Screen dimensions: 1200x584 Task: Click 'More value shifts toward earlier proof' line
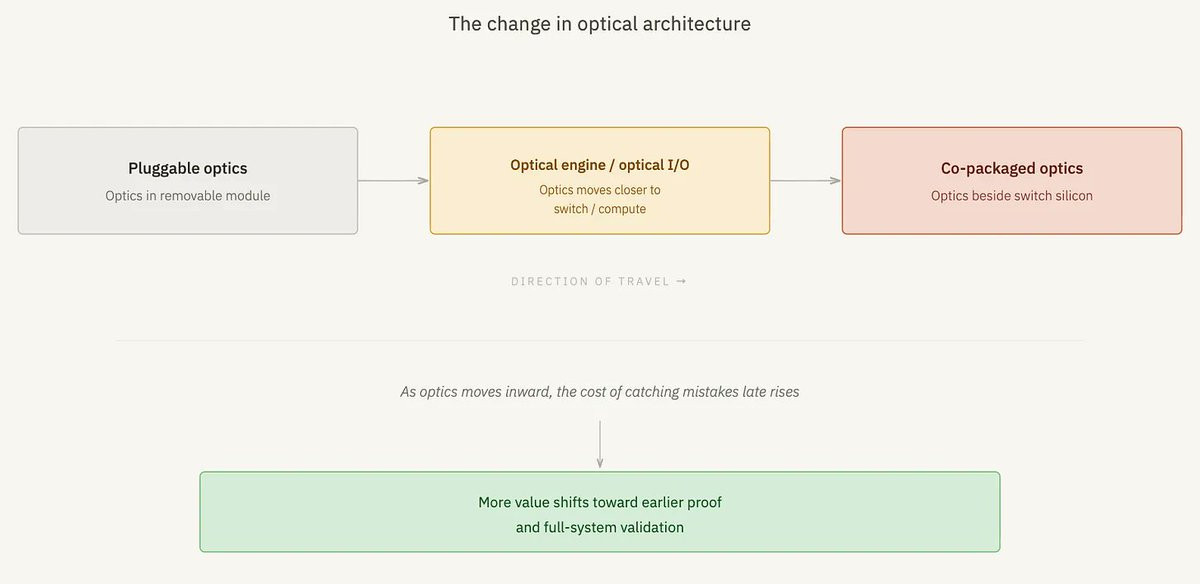click(600, 502)
